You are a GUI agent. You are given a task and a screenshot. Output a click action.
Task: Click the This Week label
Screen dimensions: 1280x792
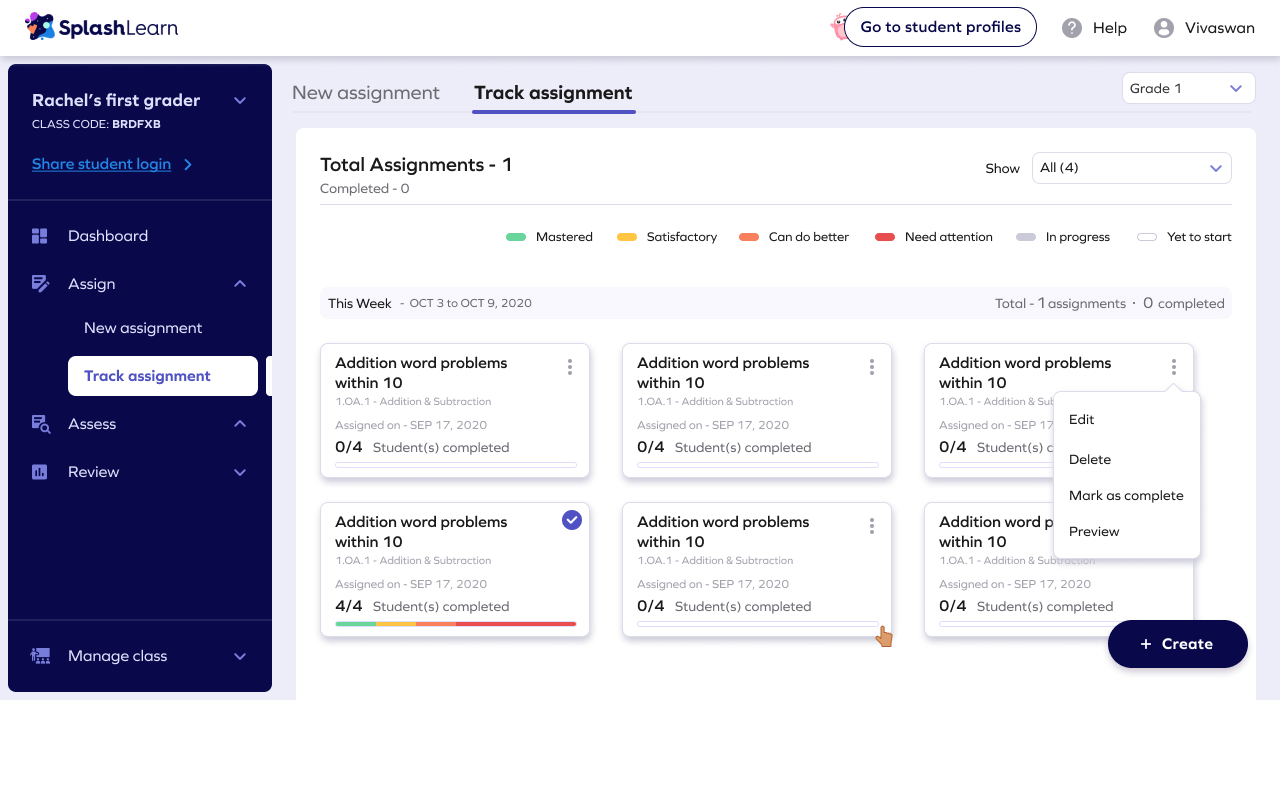(360, 303)
